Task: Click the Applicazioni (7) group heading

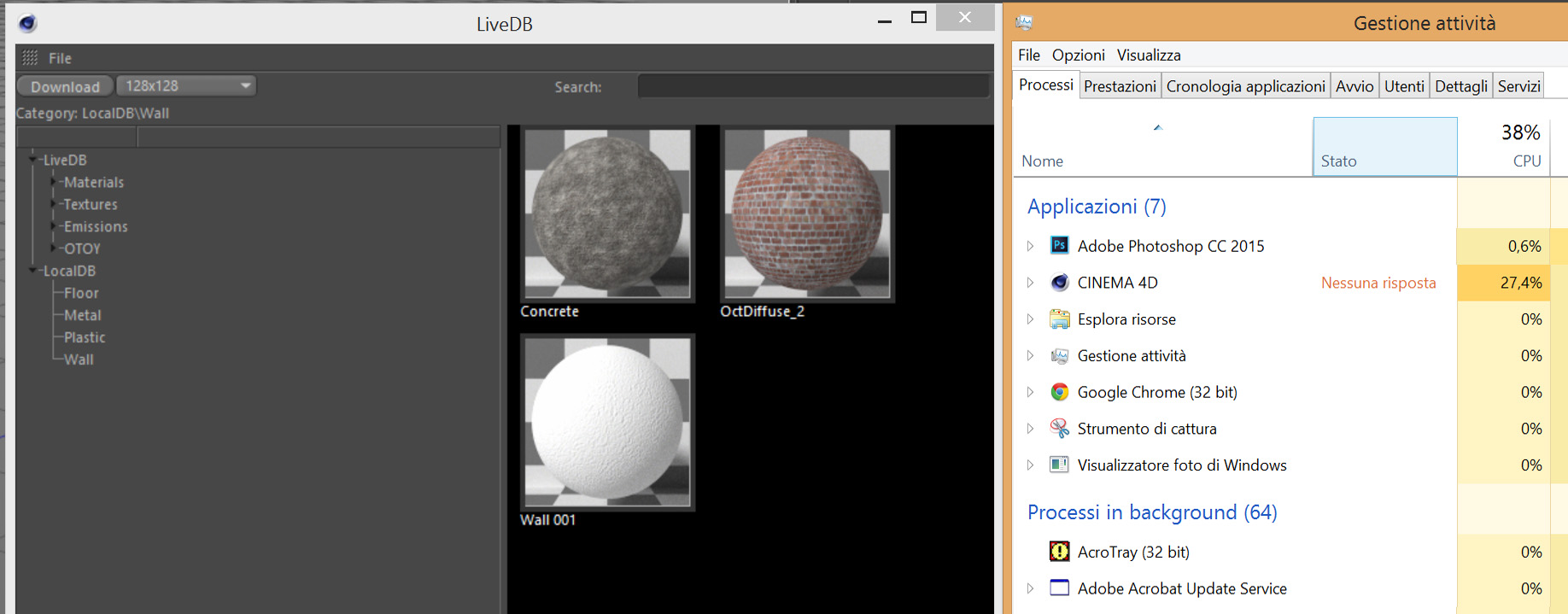Action: pyautogui.click(x=1097, y=207)
